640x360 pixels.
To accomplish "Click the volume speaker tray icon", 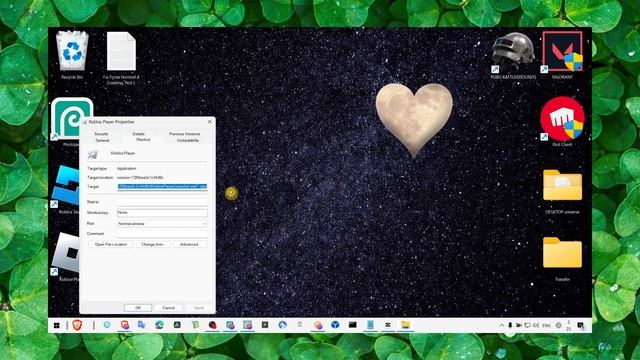I will [536, 325].
